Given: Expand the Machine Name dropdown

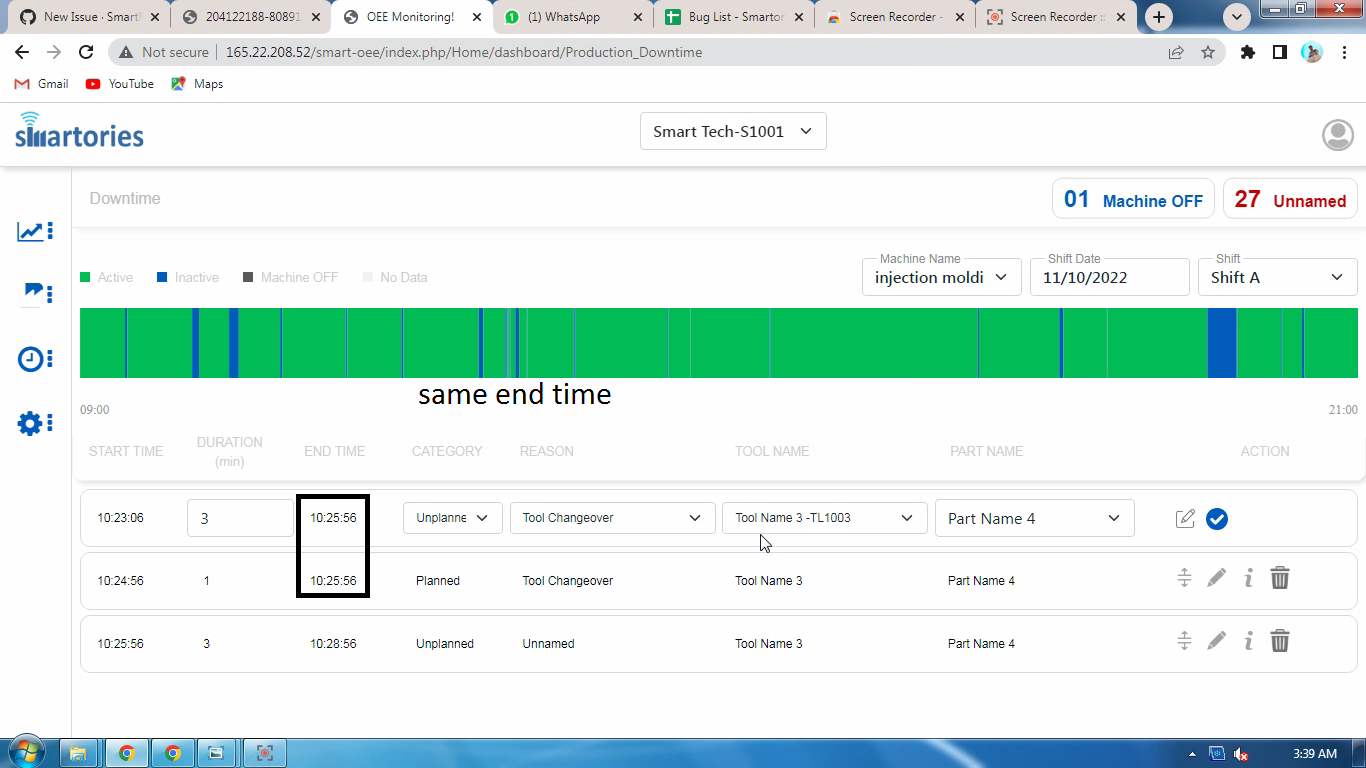Looking at the screenshot, I should click(x=941, y=277).
